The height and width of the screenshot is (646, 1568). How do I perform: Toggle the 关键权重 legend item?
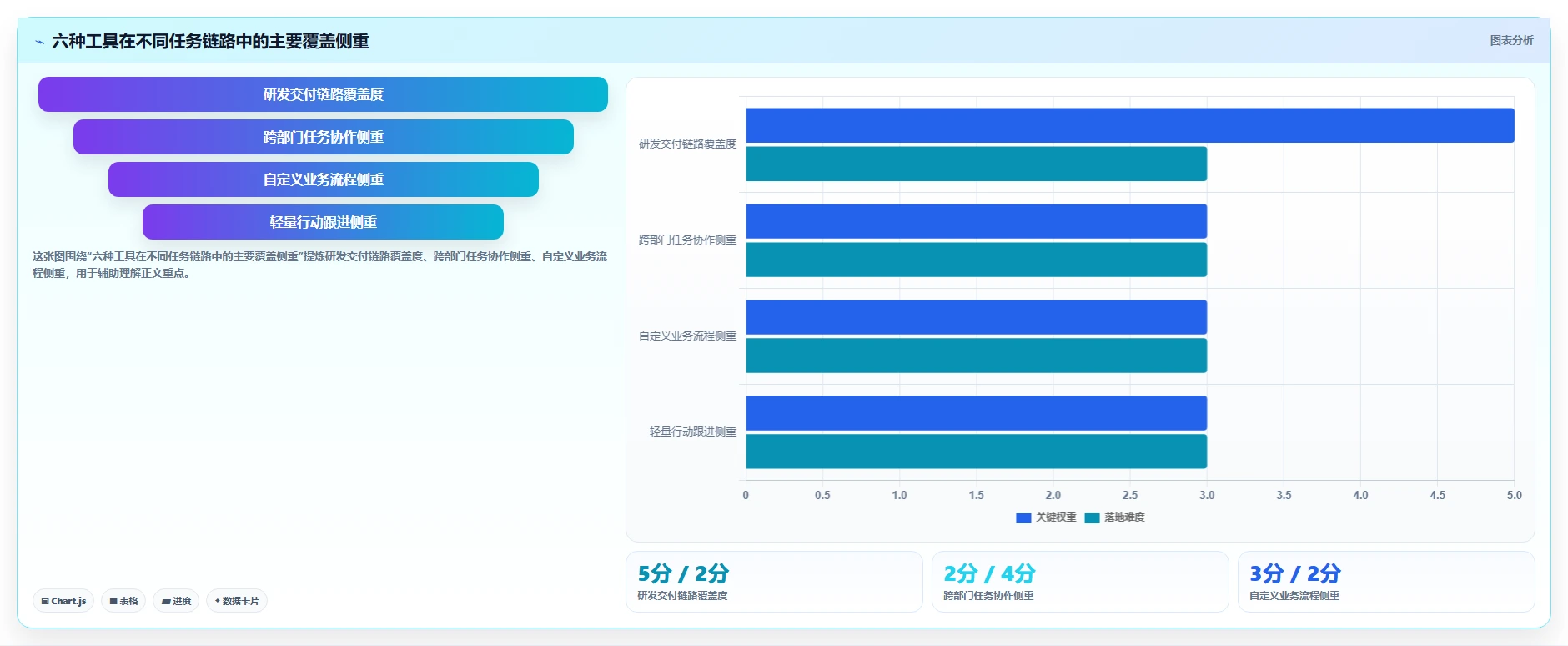click(1046, 517)
